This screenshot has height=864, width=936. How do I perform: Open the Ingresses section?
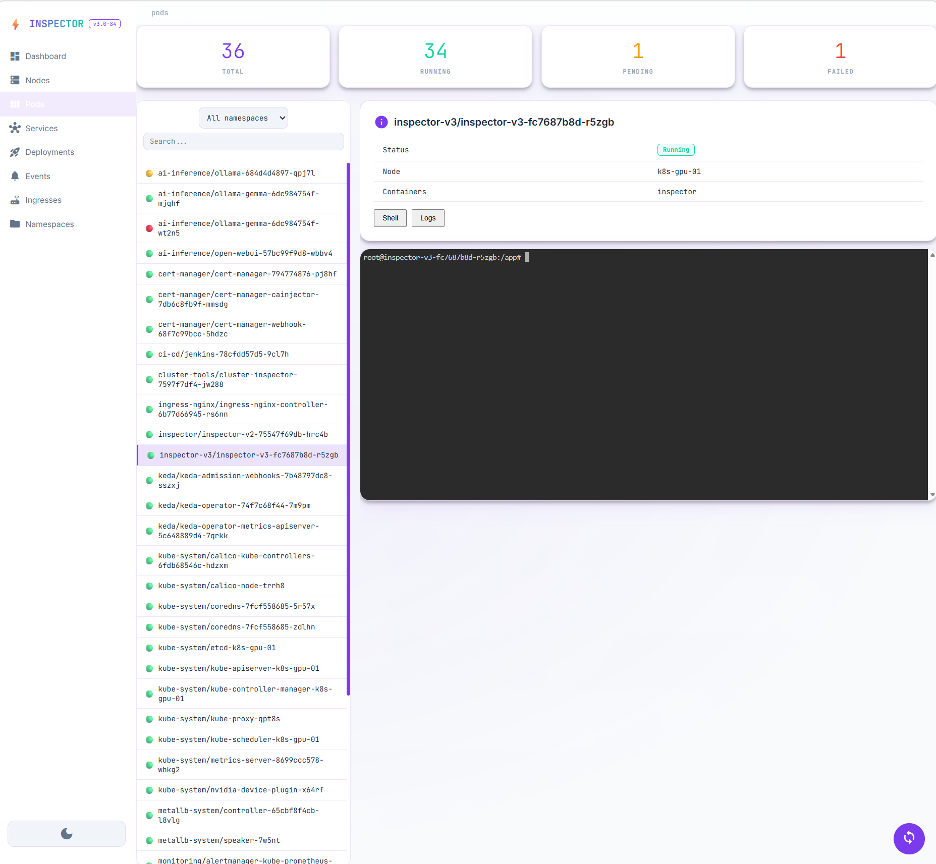tap(68, 200)
